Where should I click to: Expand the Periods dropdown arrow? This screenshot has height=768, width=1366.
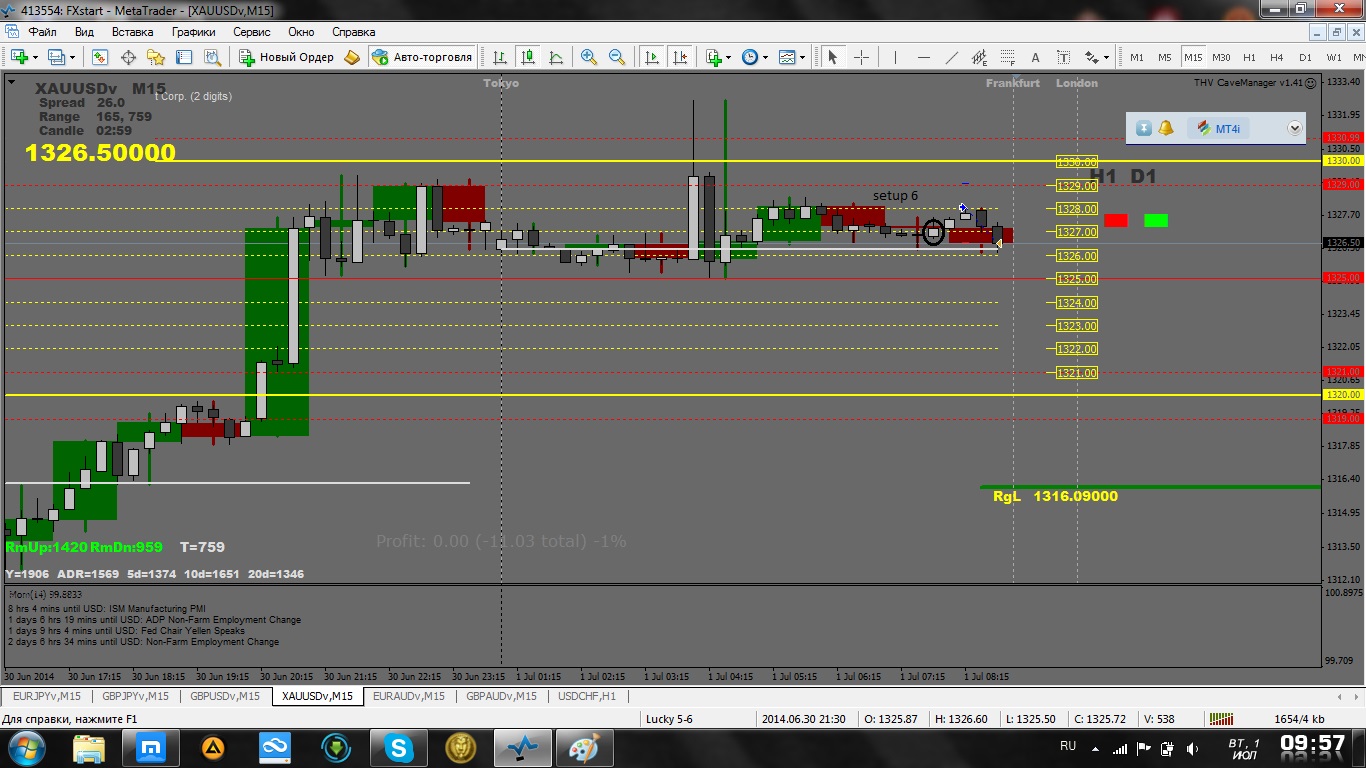pyautogui.click(x=765, y=58)
